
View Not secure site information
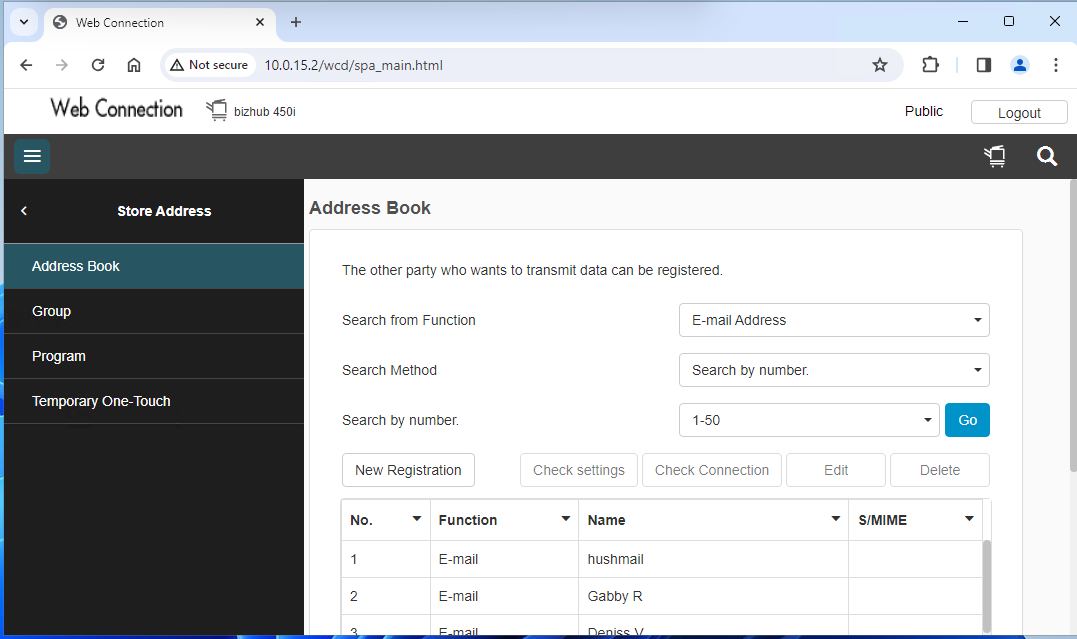[209, 65]
